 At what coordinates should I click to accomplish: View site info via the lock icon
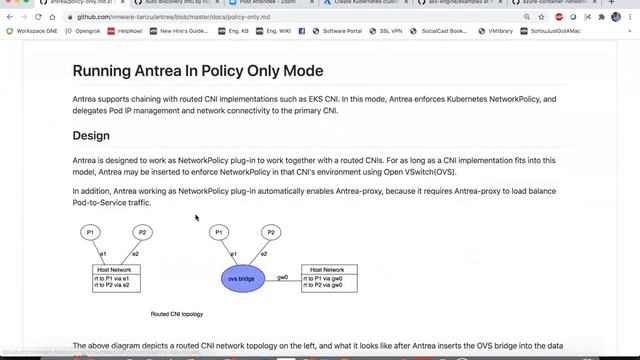[70, 17]
